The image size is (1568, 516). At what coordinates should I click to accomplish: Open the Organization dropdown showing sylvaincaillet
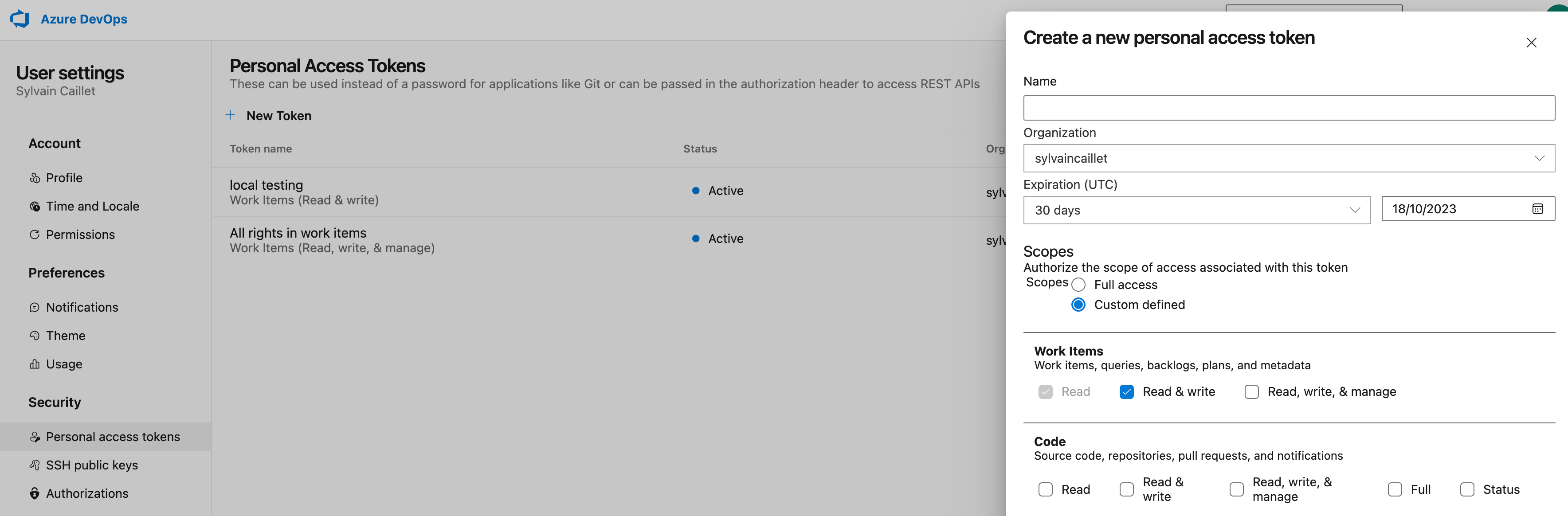click(x=1289, y=158)
